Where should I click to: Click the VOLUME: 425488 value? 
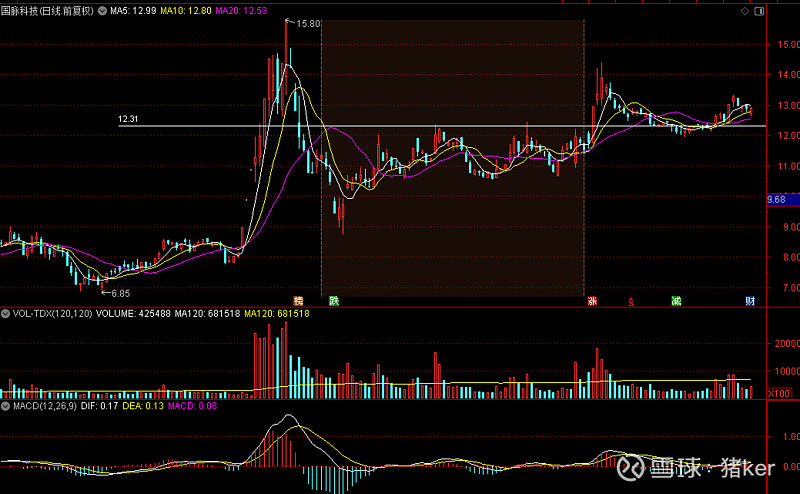pos(133,314)
